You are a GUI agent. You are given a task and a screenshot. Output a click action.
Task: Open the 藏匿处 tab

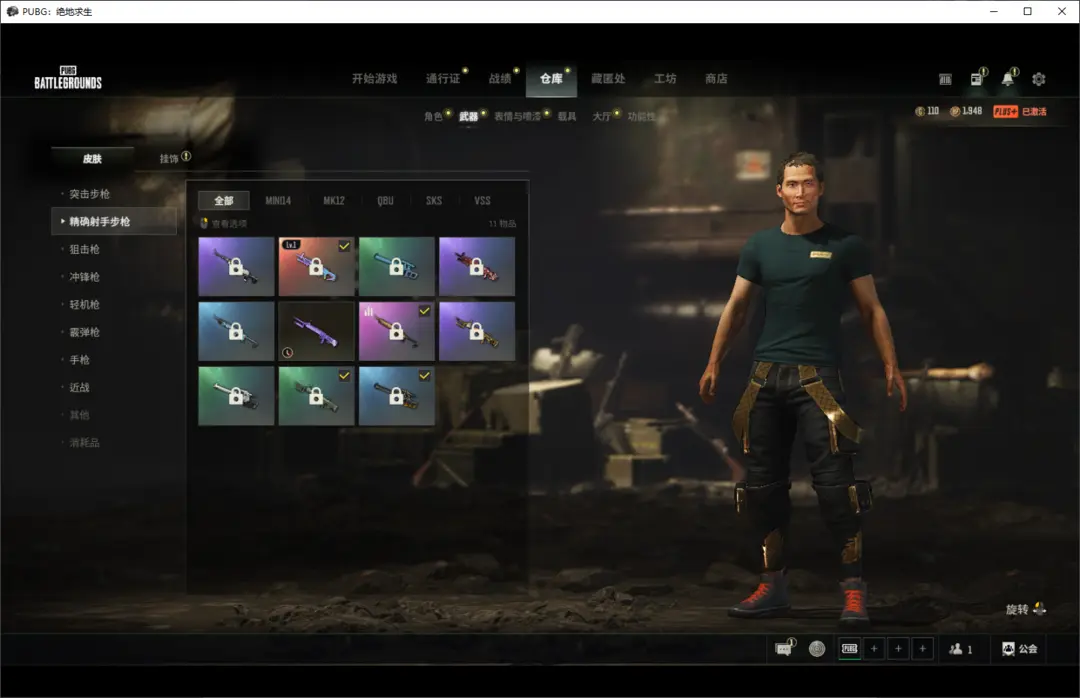608,79
